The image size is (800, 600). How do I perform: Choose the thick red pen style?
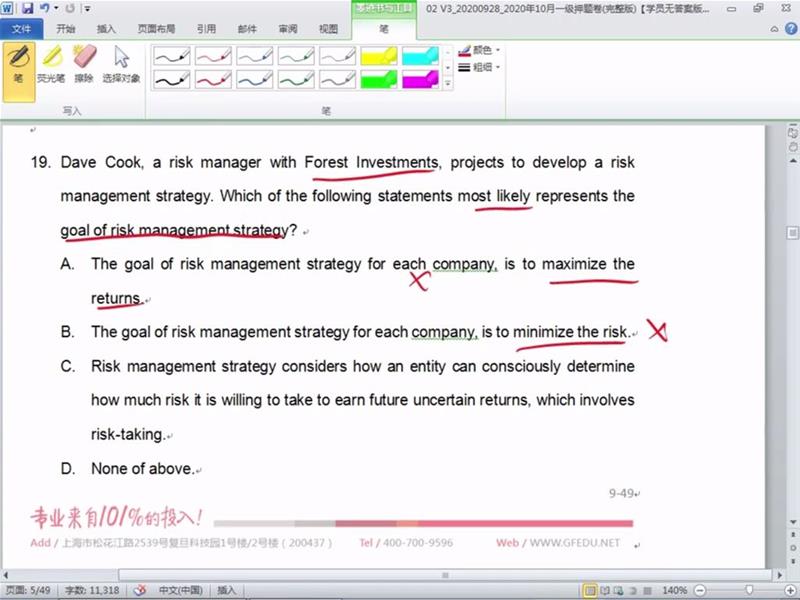[x=213, y=80]
